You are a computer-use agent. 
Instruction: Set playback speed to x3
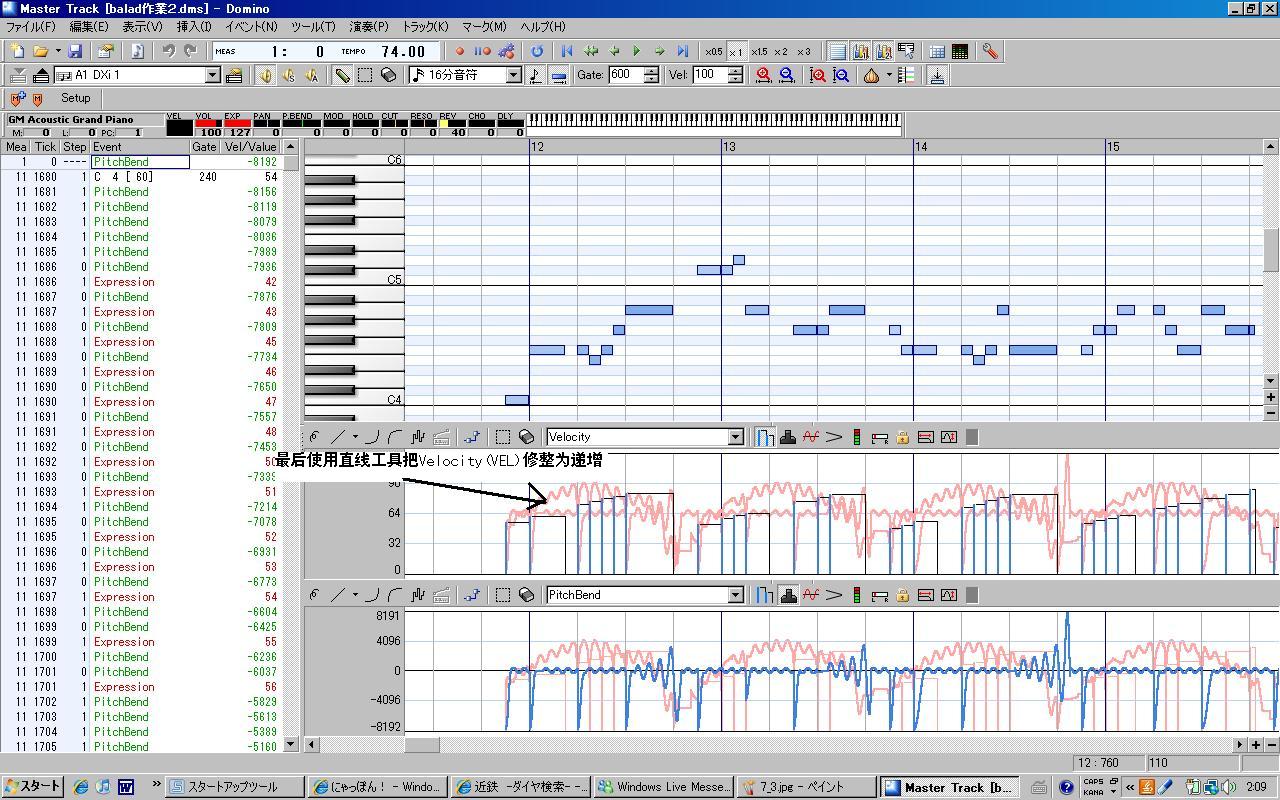(x=804, y=51)
